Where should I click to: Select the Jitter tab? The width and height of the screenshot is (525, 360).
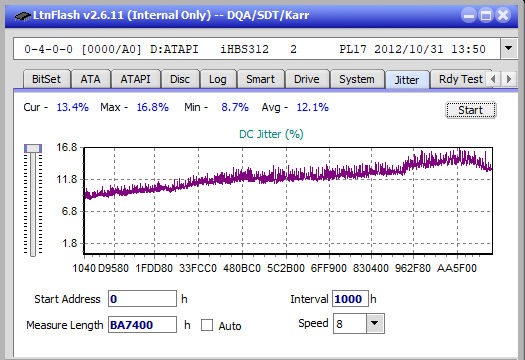click(407, 80)
